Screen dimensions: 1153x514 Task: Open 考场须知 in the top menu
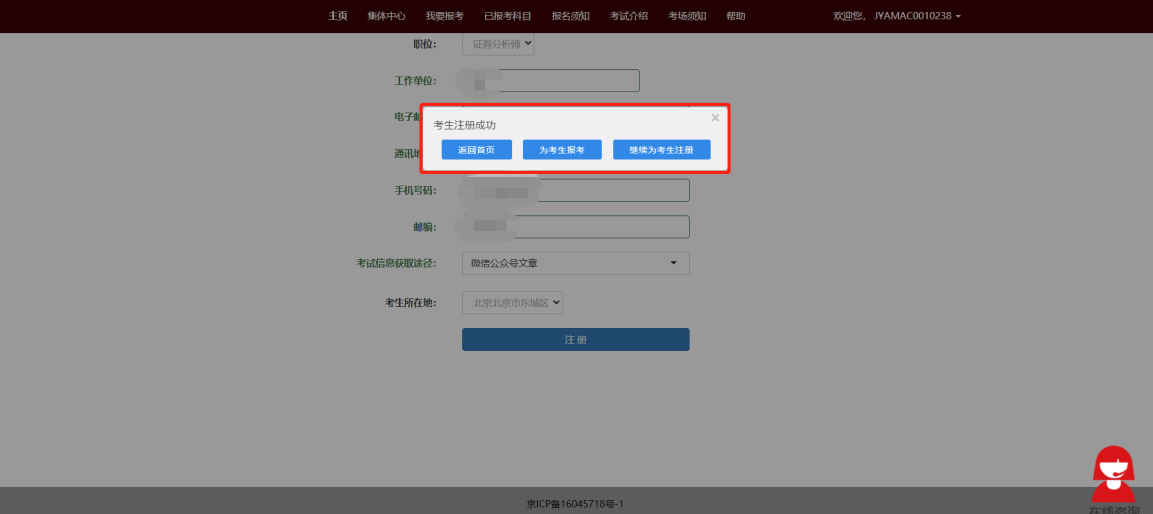[687, 16]
